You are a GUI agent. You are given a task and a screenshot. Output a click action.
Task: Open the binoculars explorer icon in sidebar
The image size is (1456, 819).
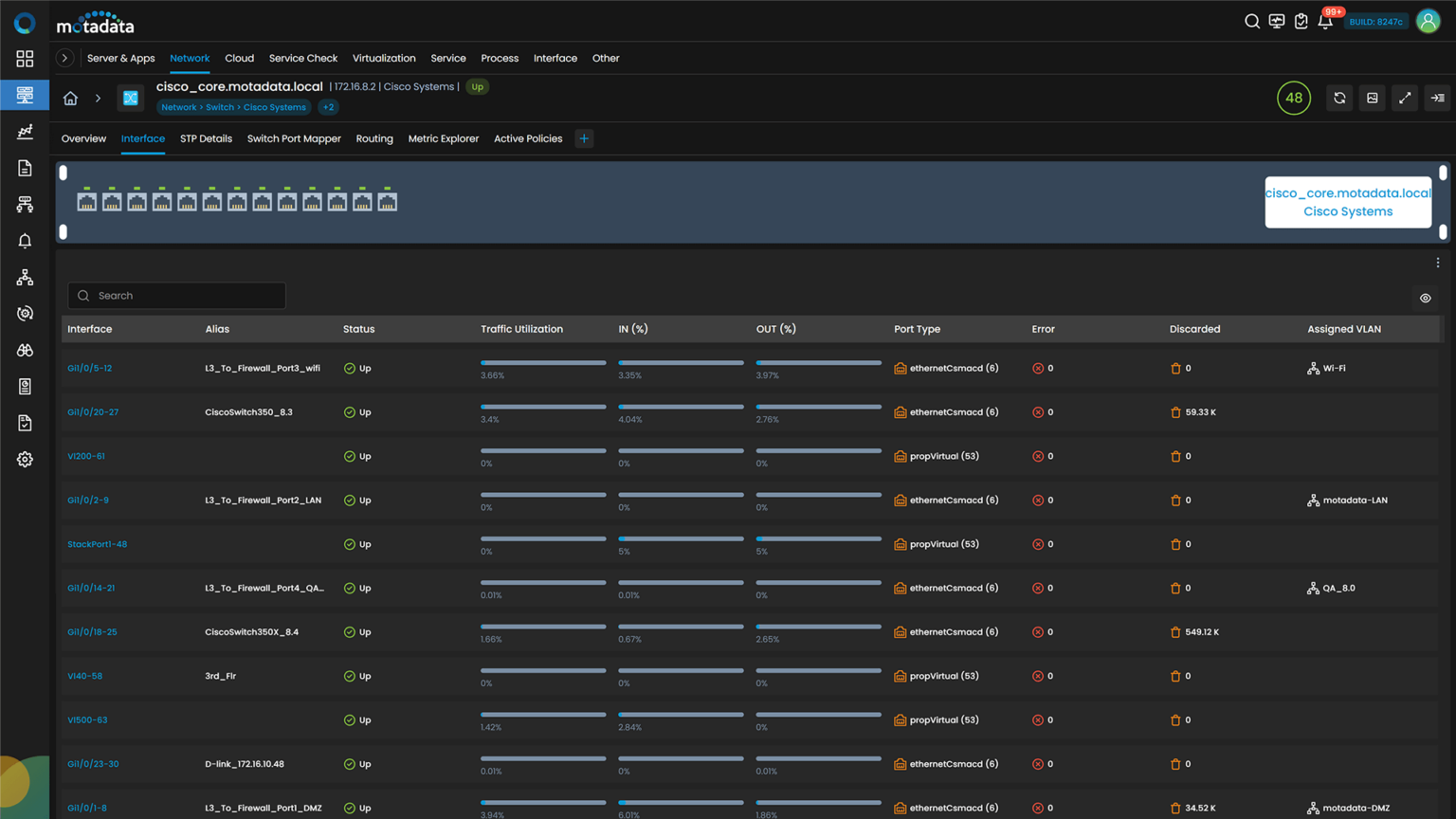[x=25, y=350]
